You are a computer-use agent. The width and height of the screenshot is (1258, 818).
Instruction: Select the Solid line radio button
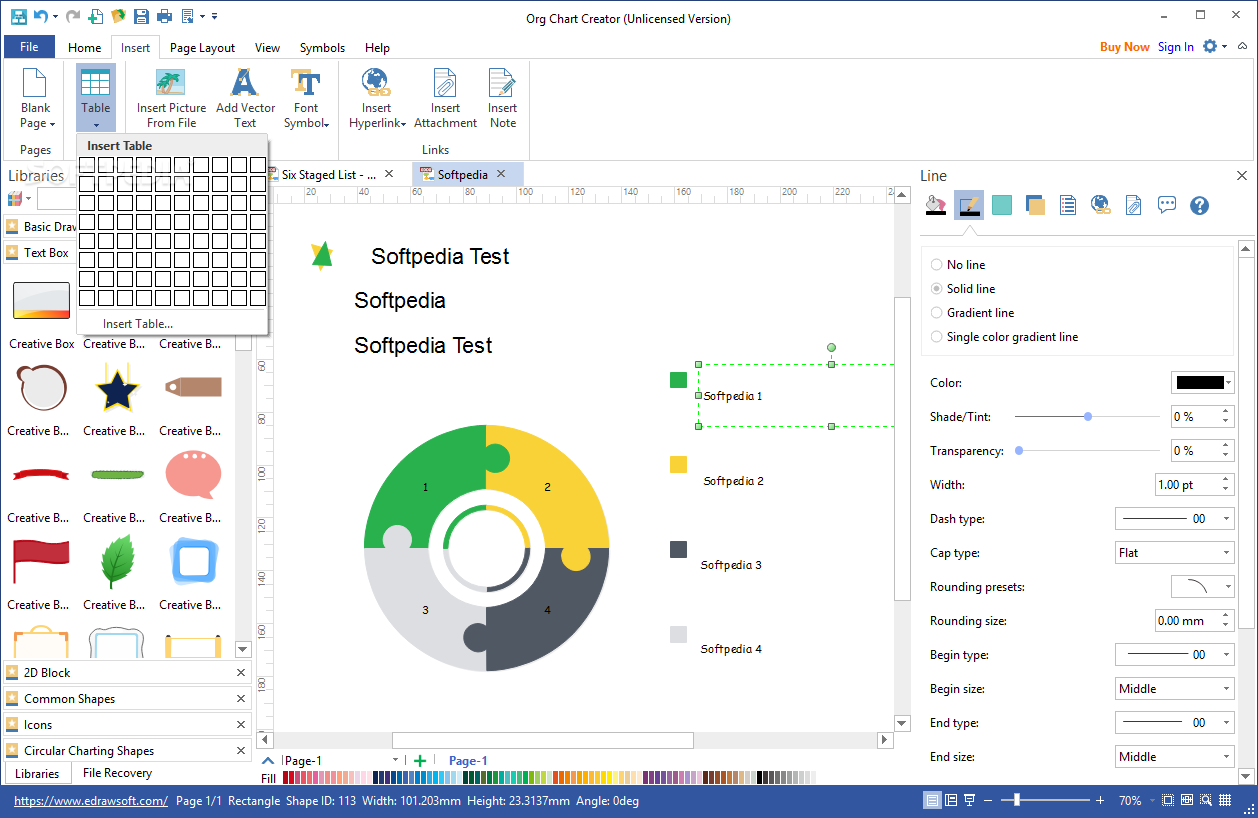tap(936, 289)
